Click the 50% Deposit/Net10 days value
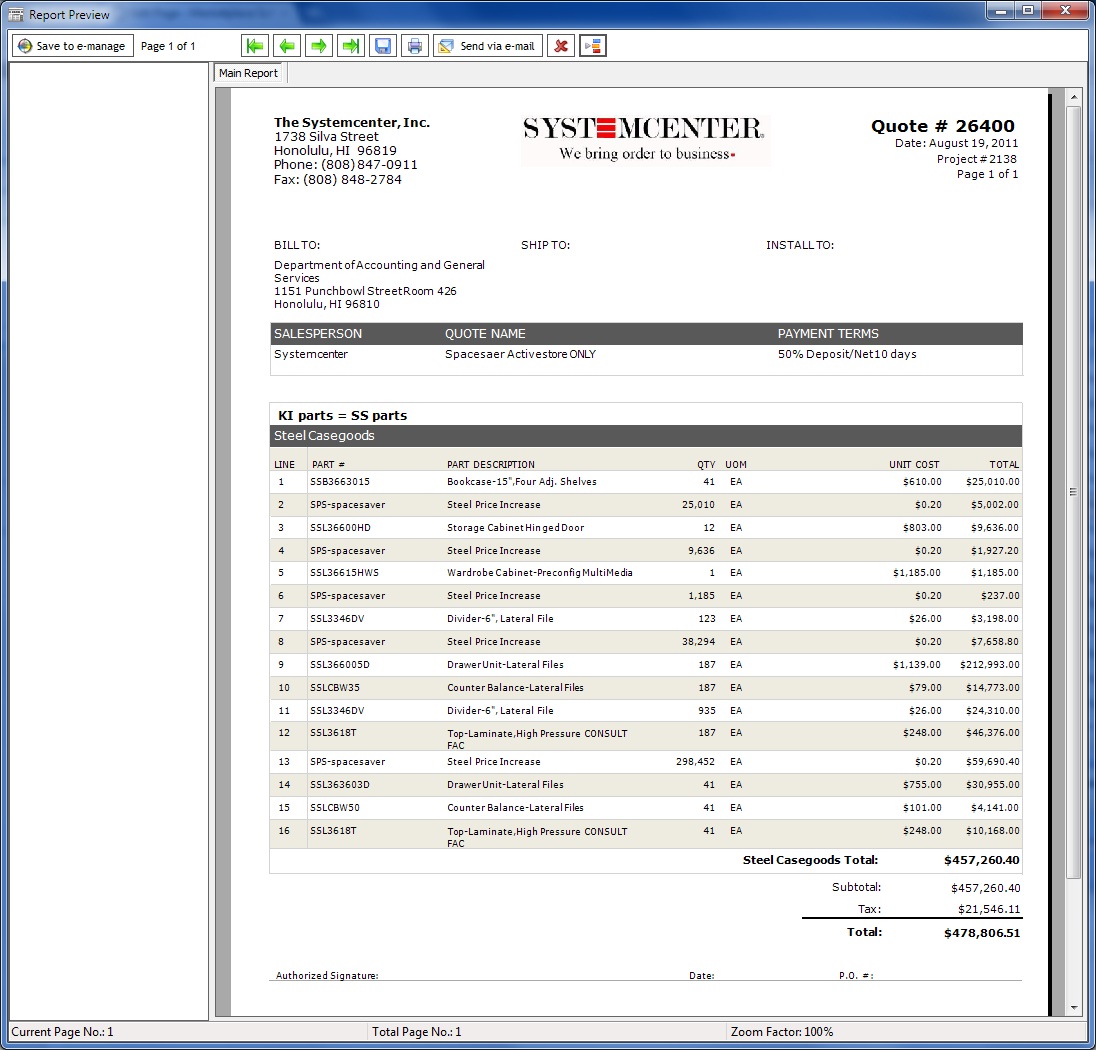 point(847,354)
